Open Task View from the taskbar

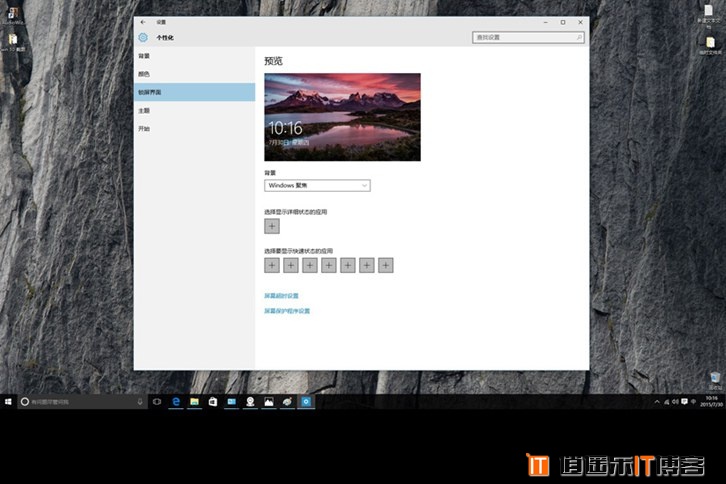point(157,402)
